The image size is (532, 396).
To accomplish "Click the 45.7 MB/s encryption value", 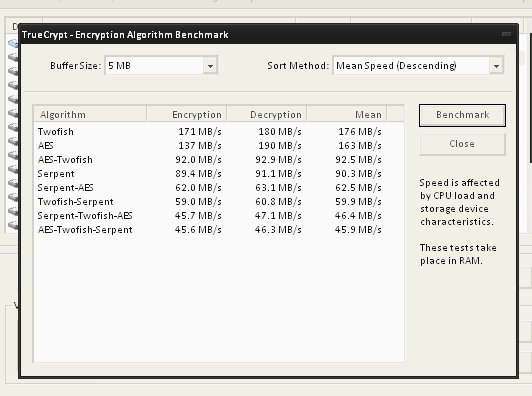I will click(198, 216).
